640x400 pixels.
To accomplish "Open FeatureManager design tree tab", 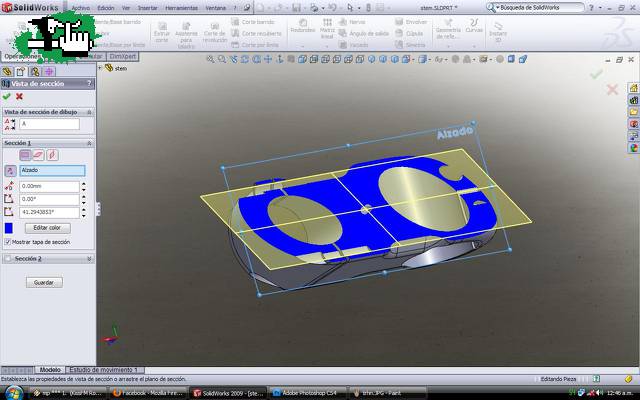I will point(7,72).
